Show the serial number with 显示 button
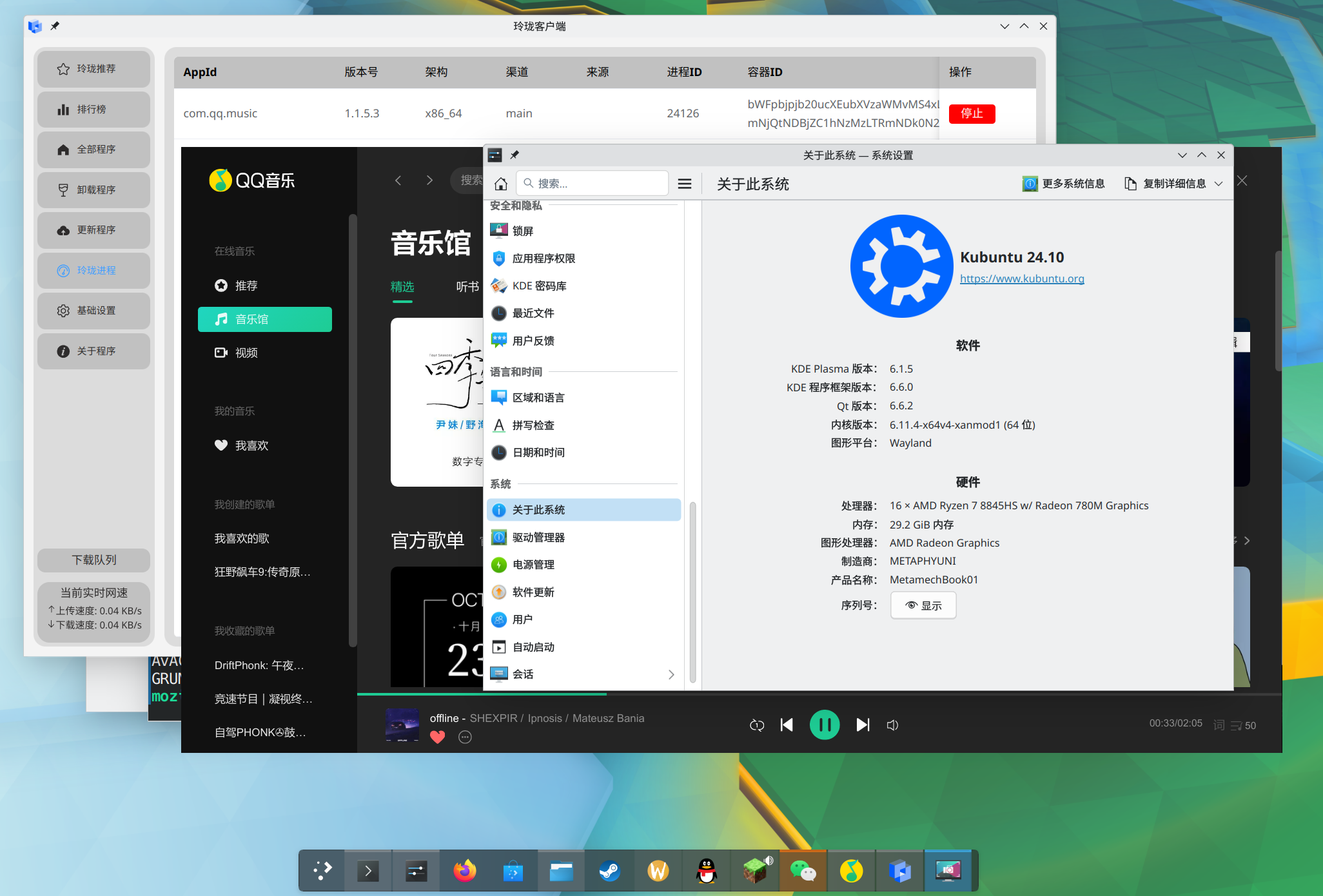1323x896 pixels. point(923,605)
